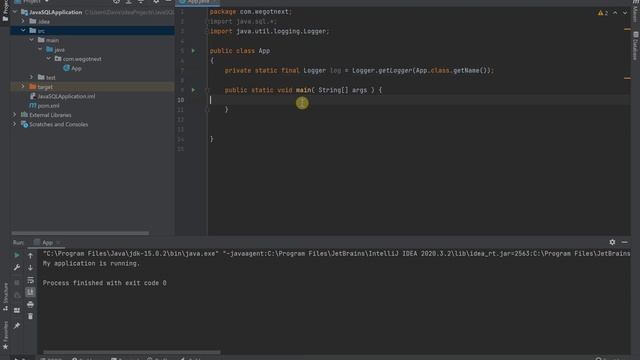This screenshot has width=640, height=360.
Task: Open Favorites tool window star
Action: pyautogui.click(x=5, y=336)
